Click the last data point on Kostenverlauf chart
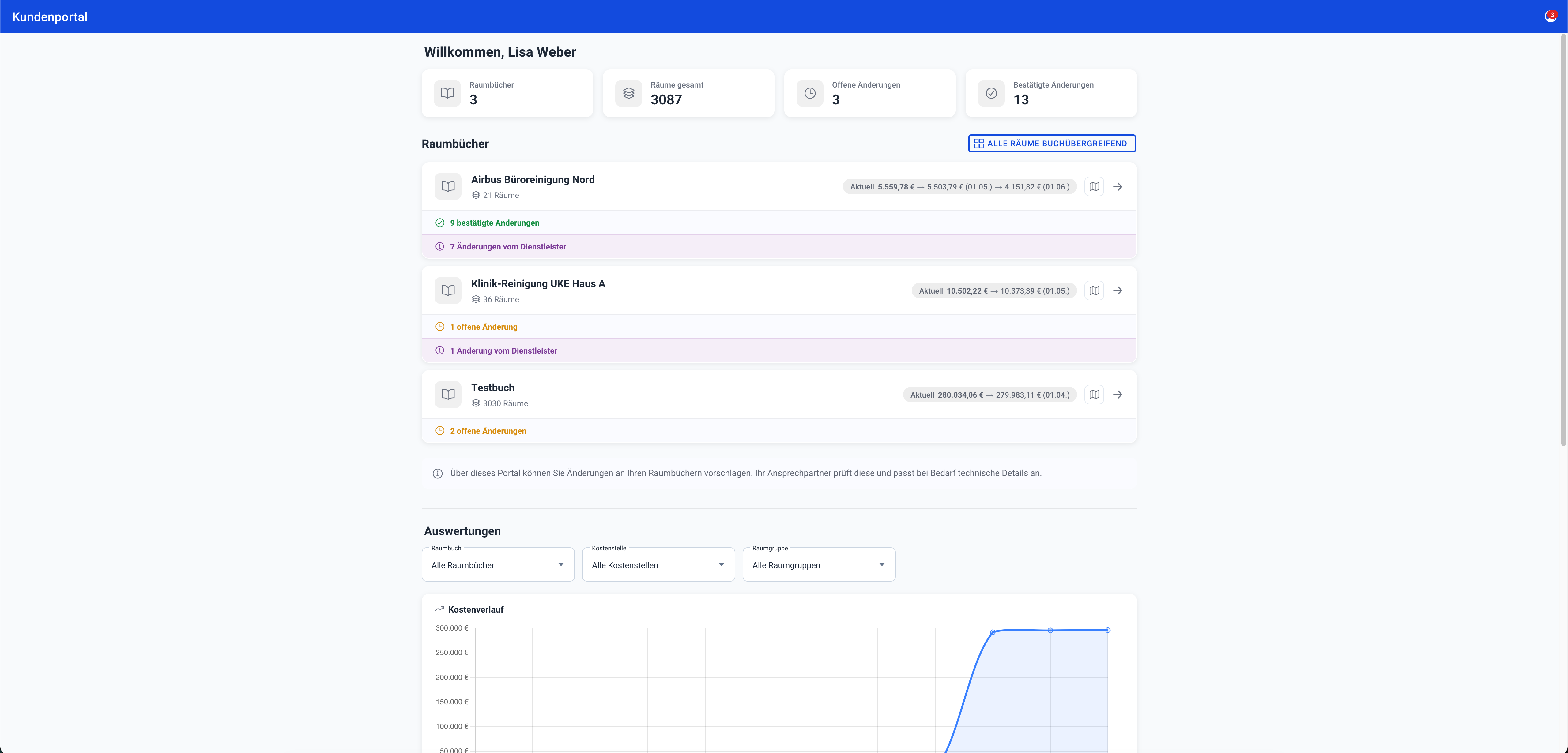Image resolution: width=1568 pixels, height=753 pixels. pyautogui.click(x=1108, y=630)
